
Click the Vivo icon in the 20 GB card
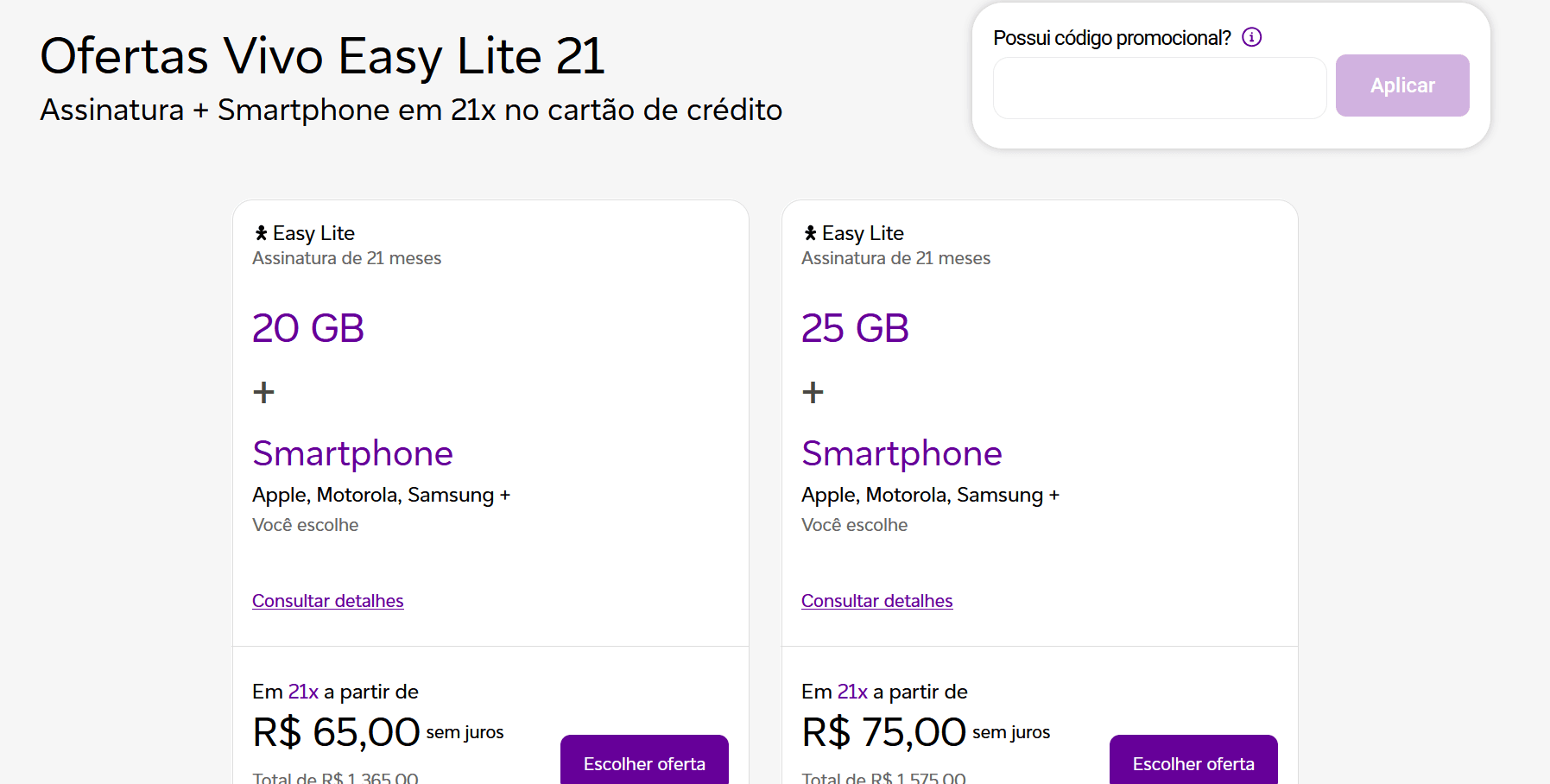pos(261,233)
